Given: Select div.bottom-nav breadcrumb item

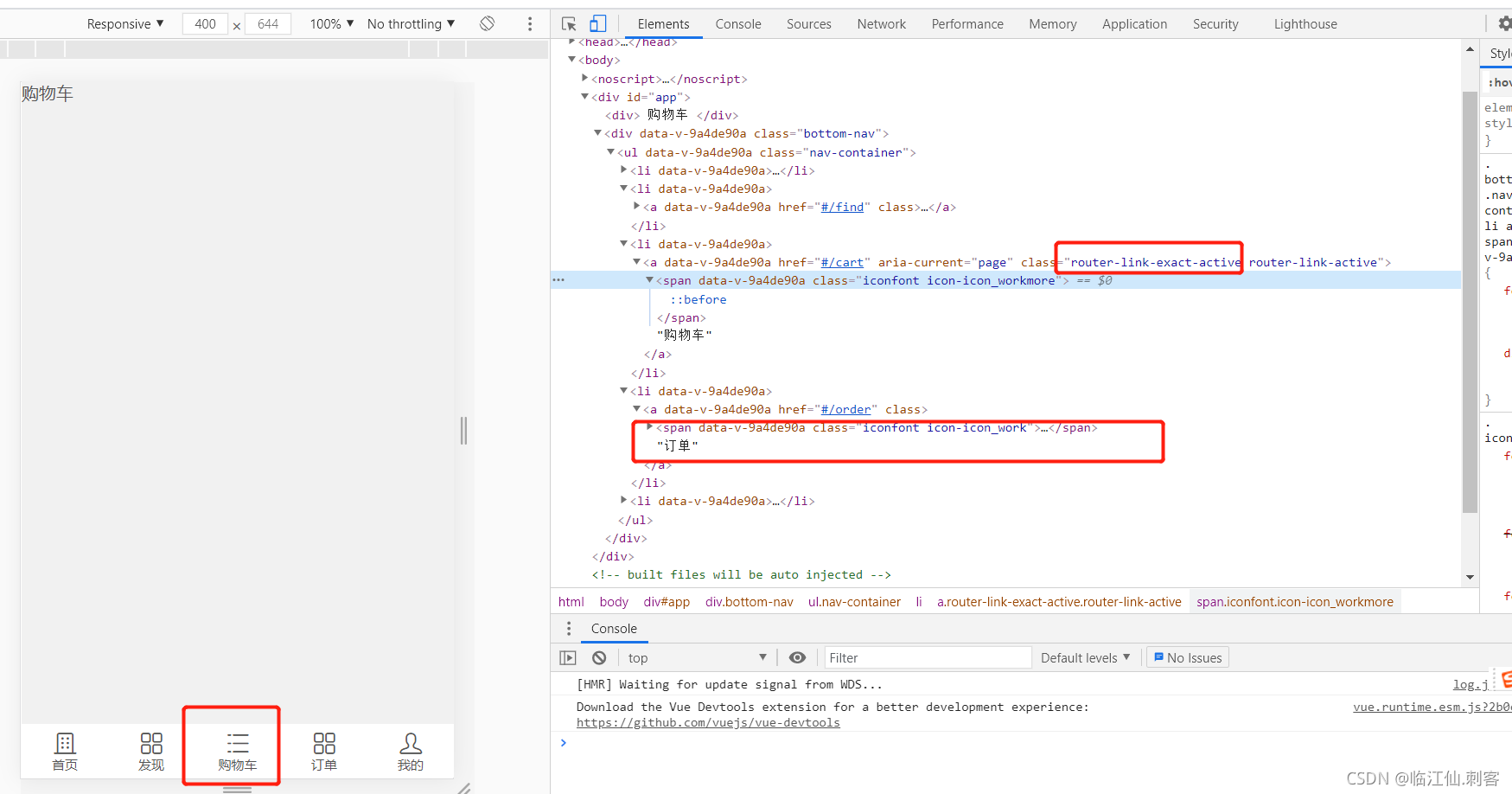Looking at the screenshot, I should pyautogui.click(x=749, y=602).
